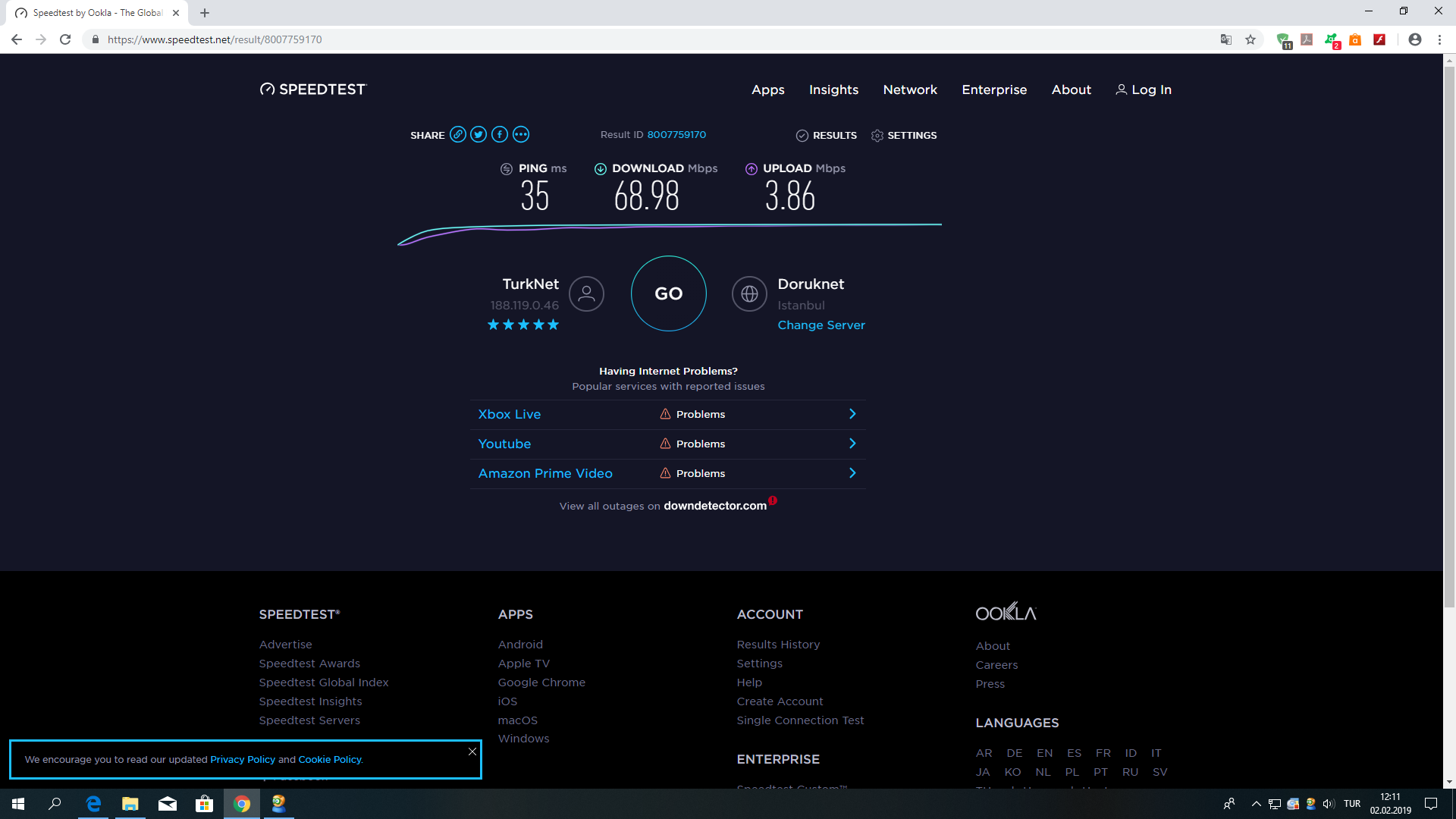This screenshot has width=1456, height=819.
Task: Click the browser address bar
Action: point(652,39)
